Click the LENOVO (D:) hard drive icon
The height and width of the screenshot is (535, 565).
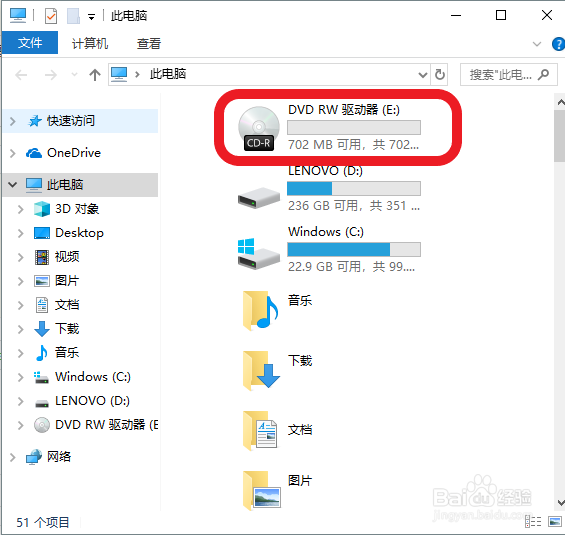(259, 198)
